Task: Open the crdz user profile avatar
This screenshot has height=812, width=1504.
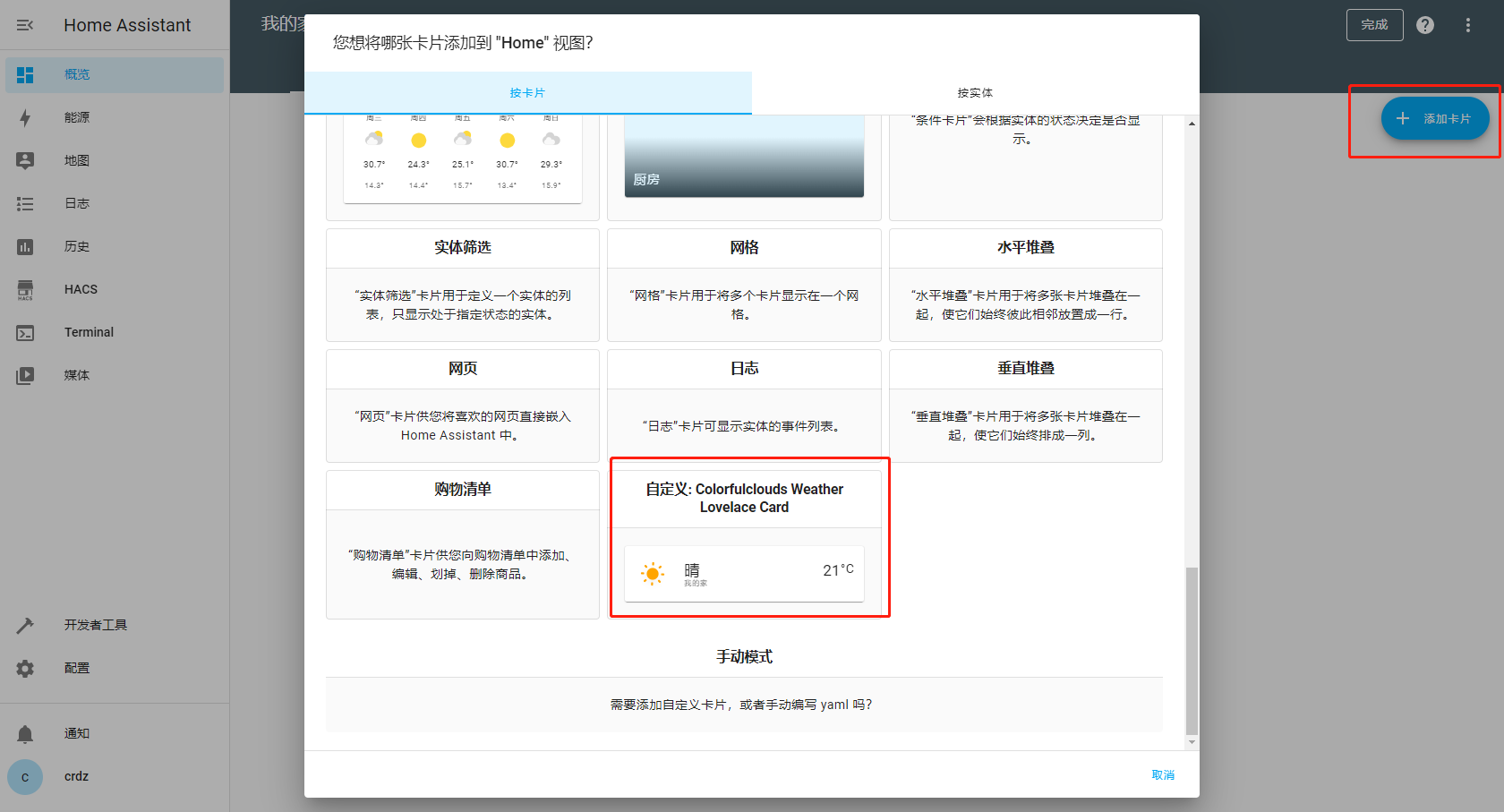Action: click(x=25, y=777)
